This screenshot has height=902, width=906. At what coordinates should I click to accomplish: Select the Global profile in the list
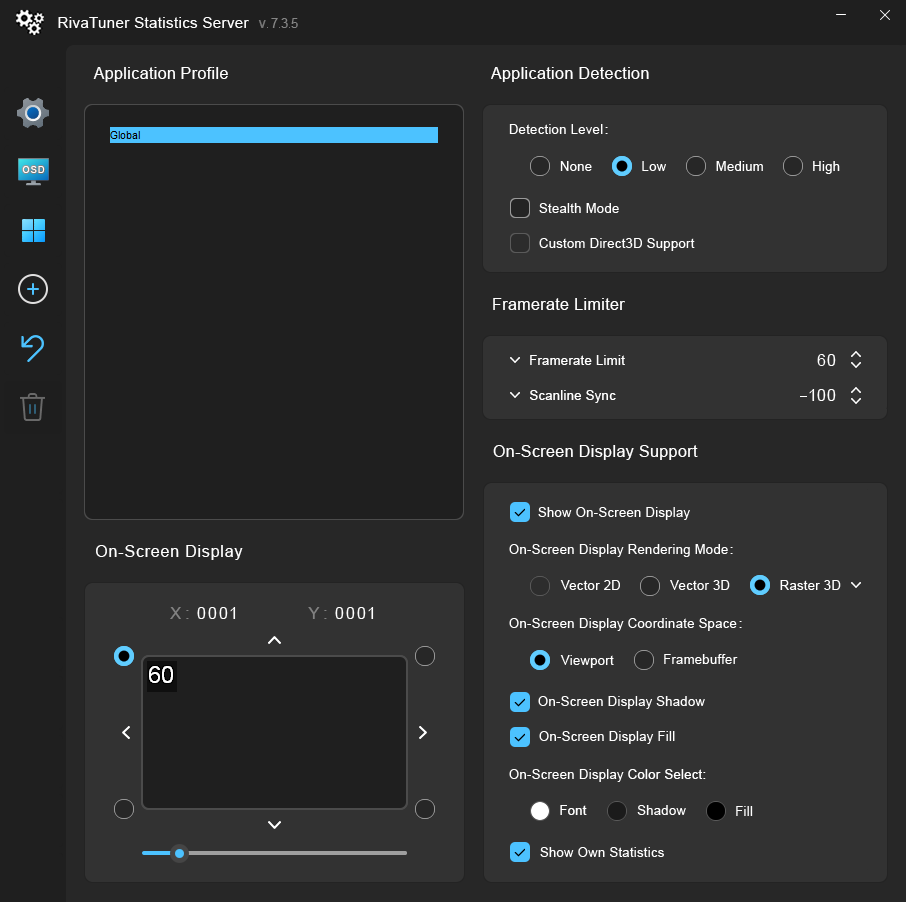[x=273, y=134]
